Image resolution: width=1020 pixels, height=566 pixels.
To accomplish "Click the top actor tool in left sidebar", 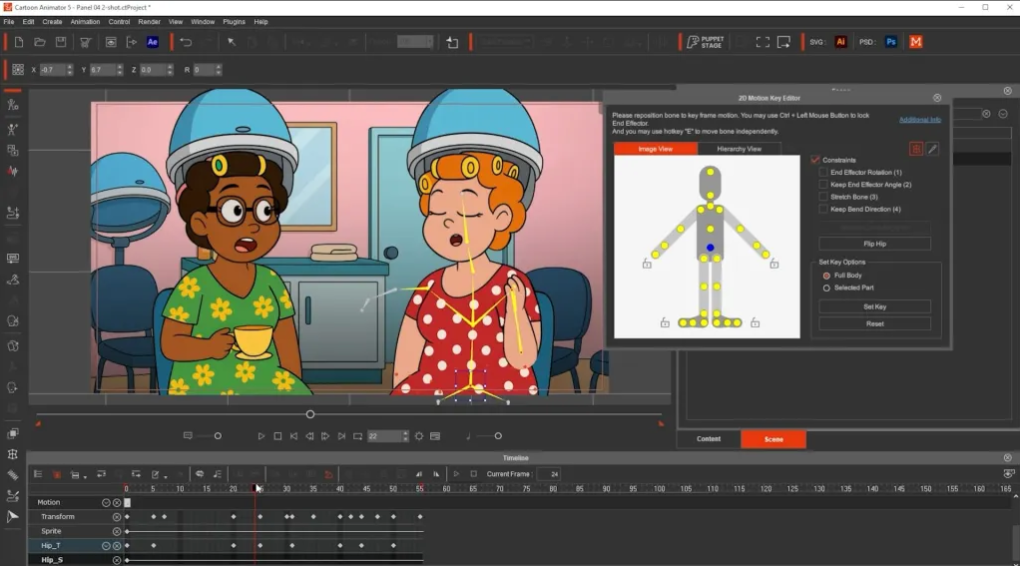I will click(x=12, y=105).
